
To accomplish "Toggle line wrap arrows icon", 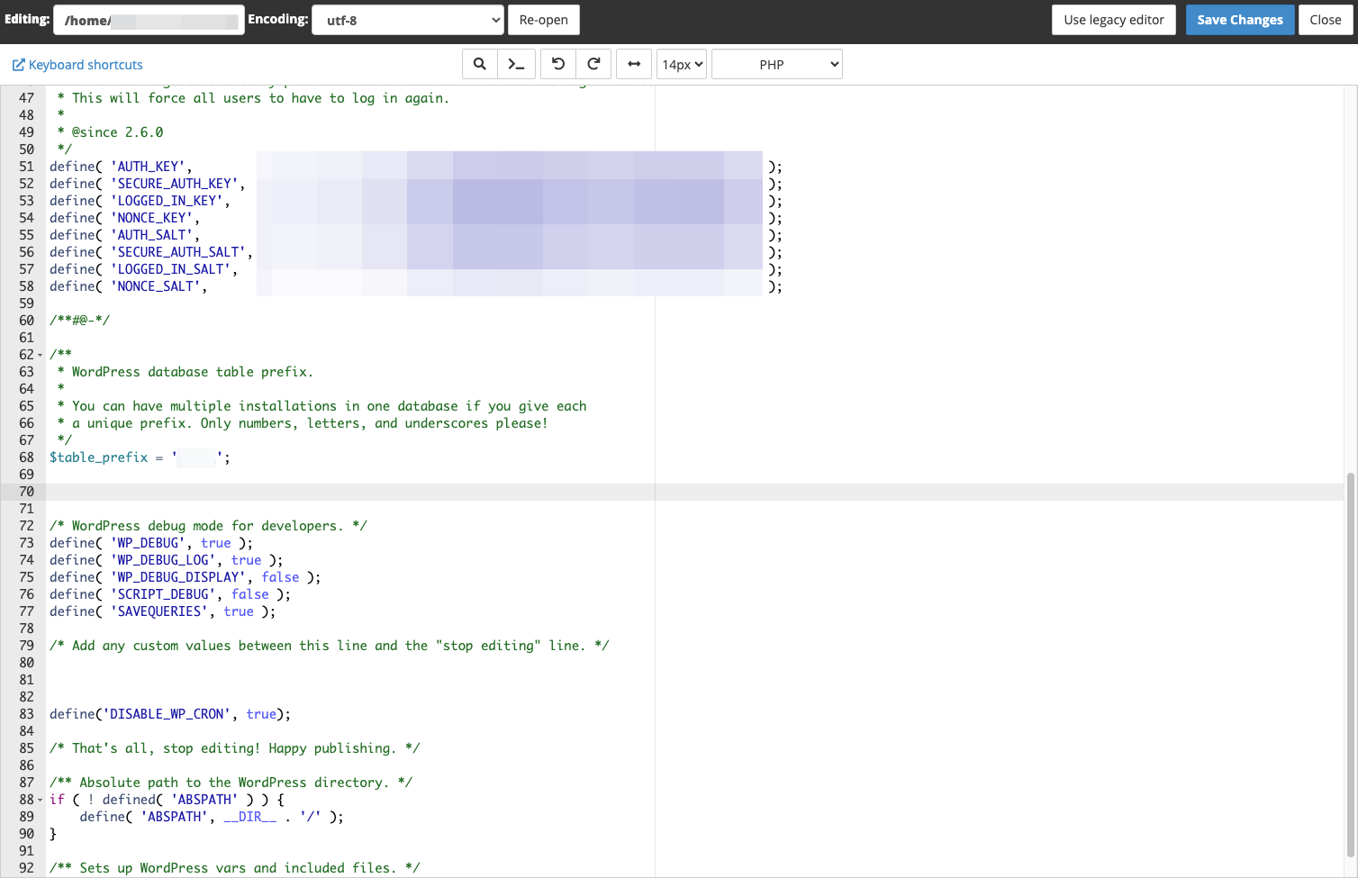I will [x=634, y=64].
